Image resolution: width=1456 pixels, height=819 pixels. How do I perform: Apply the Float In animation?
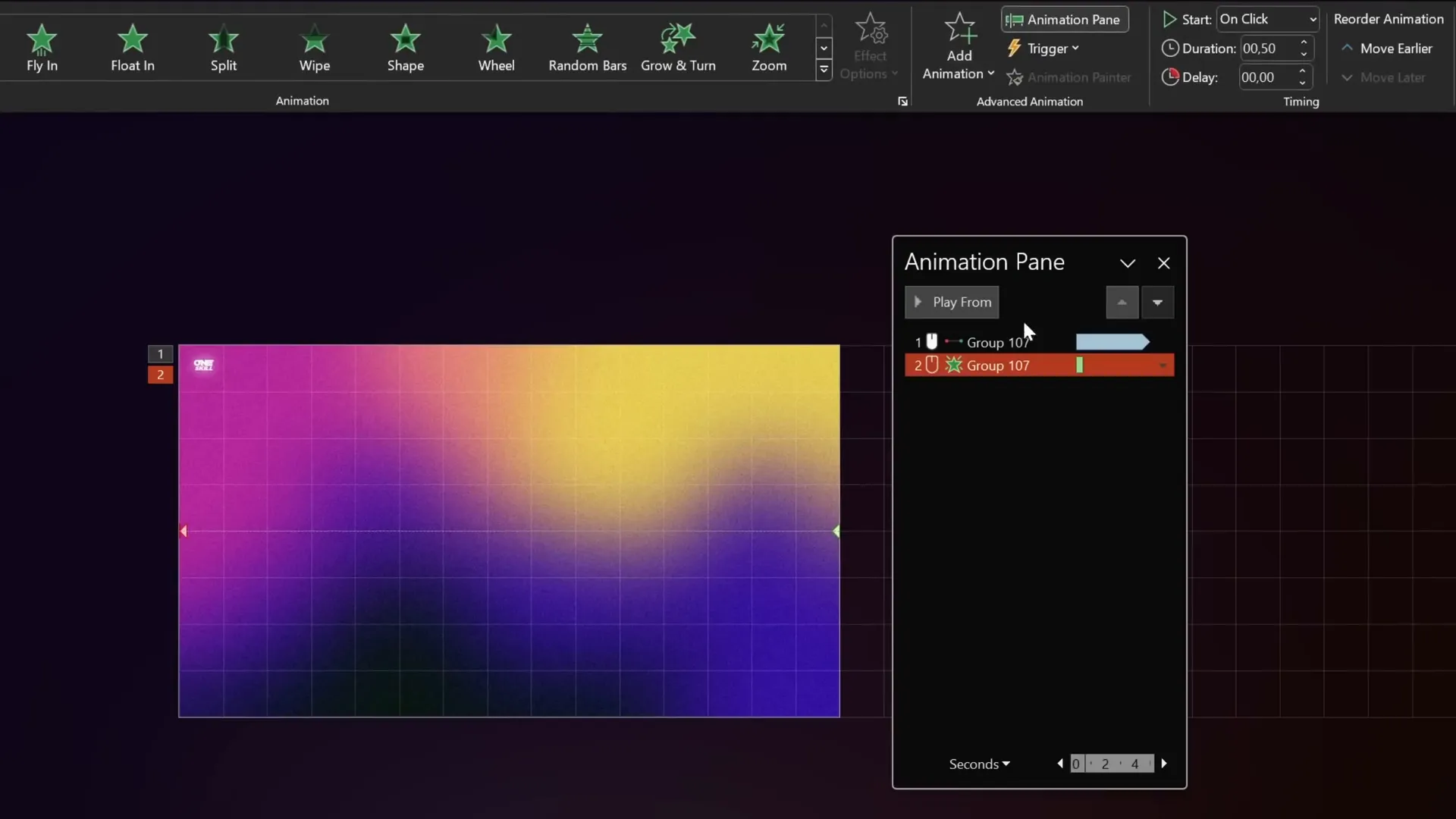point(133,48)
